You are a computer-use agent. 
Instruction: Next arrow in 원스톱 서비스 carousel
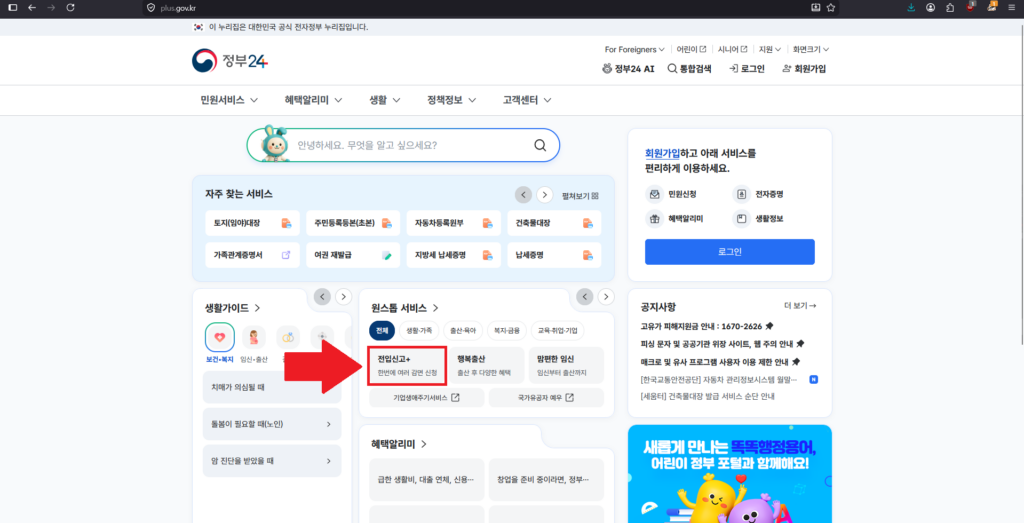[x=606, y=296]
